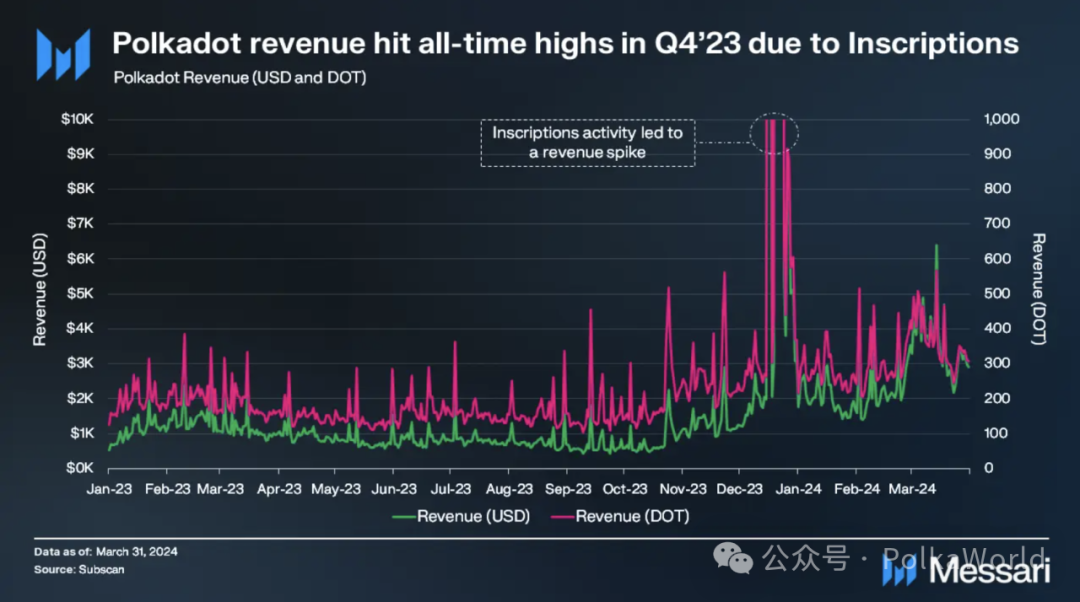Expand the Jan-23 axis label section
This screenshot has width=1080, height=602.
pyautogui.click(x=108, y=488)
